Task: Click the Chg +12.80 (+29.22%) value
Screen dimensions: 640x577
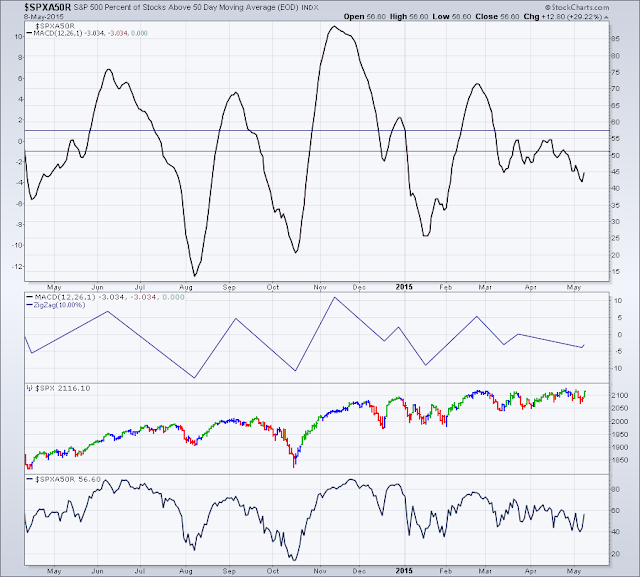Action: (563, 17)
